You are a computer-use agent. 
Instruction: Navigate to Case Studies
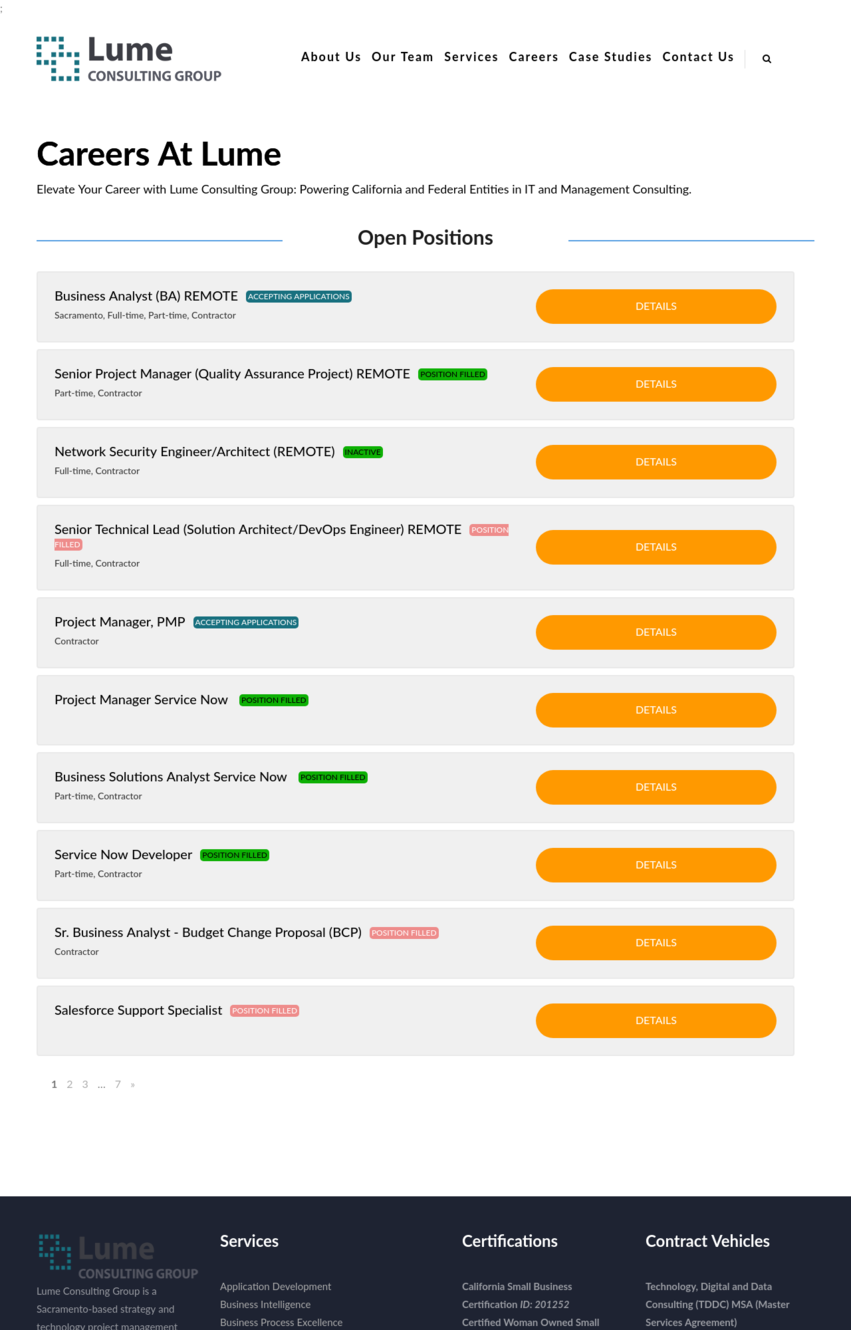pos(610,57)
